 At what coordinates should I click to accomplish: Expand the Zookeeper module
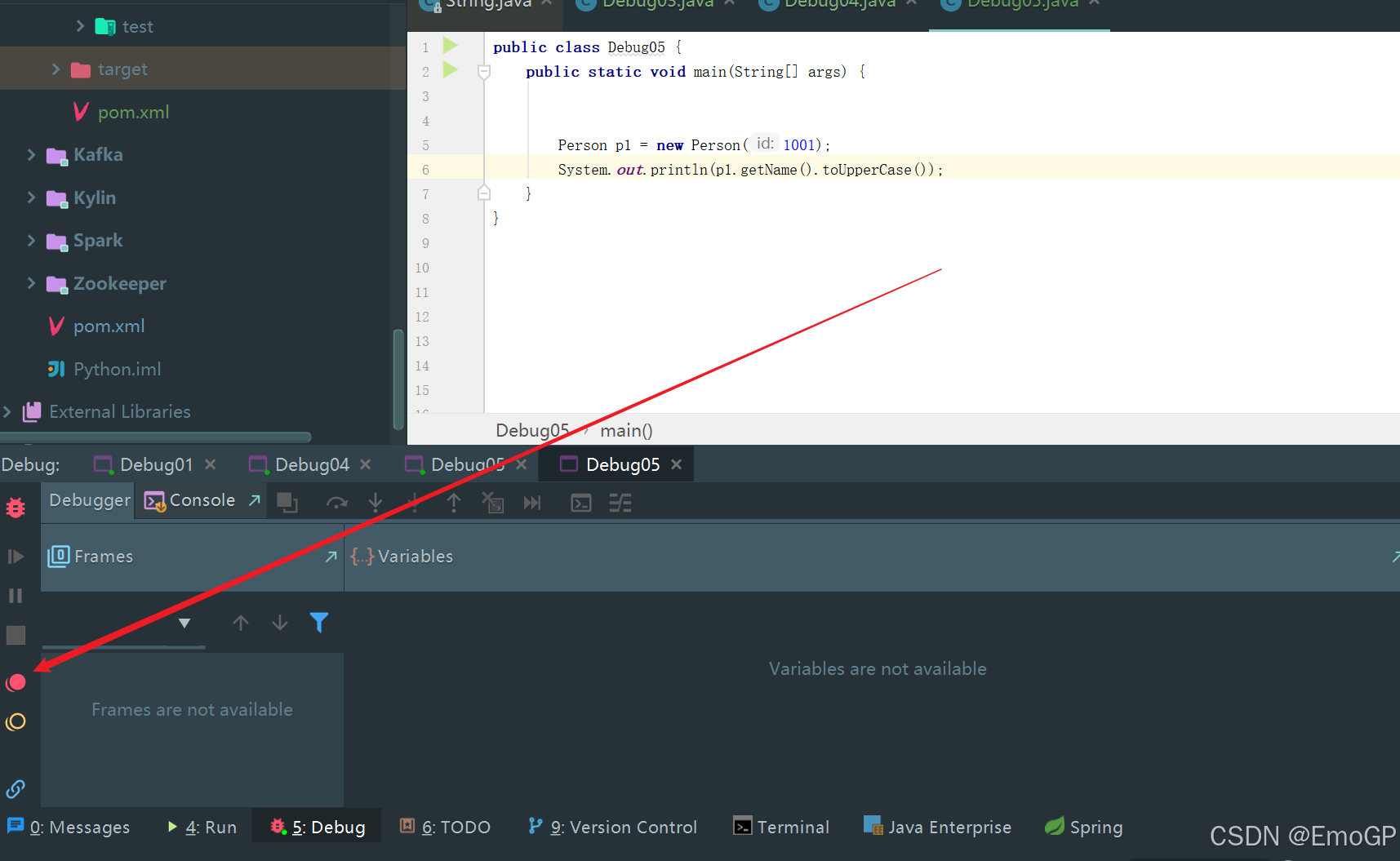tap(31, 283)
